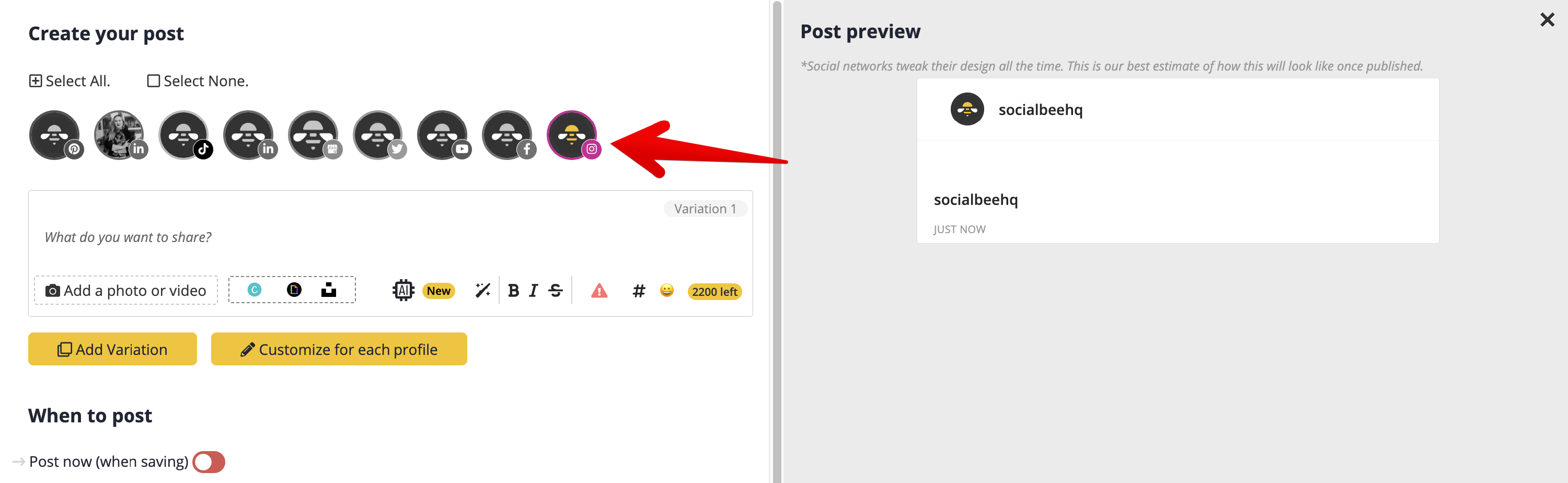This screenshot has width=1568, height=483.
Task: Open the Unsplash image picker
Action: [329, 290]
